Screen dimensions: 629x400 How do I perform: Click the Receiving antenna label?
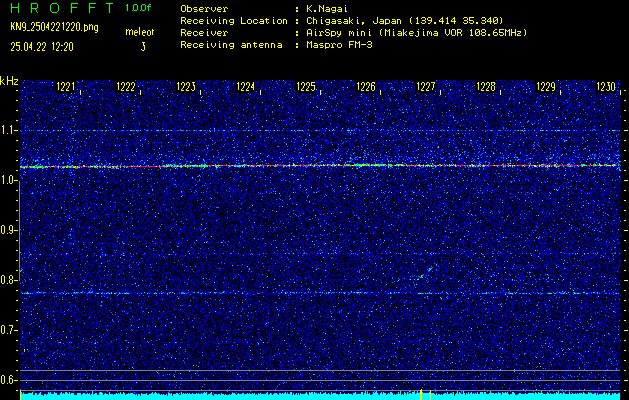coord(231,45)
